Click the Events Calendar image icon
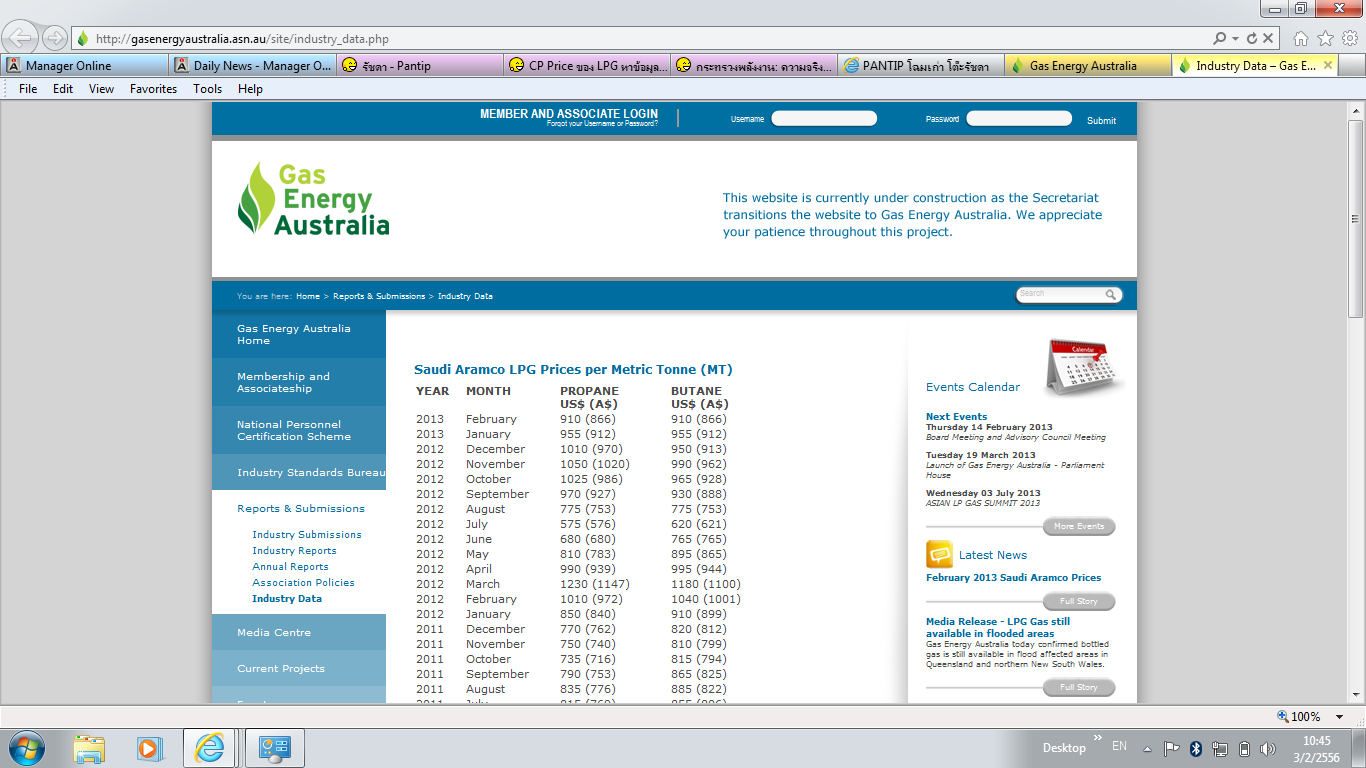Screen dimensions: 1366x768 [x=1085, y=367]
